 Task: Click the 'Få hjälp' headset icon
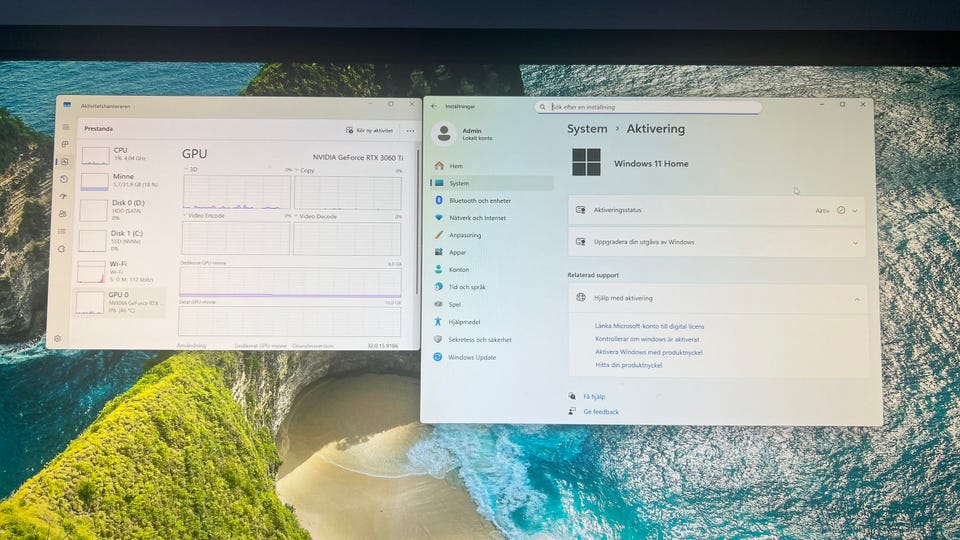tap(572, 396)
